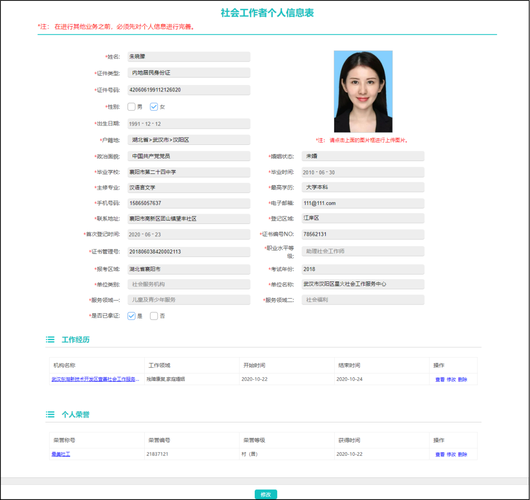The image size is (530, 500).
Task: Open the 户籍地 region selector
Action: (189, 140)
